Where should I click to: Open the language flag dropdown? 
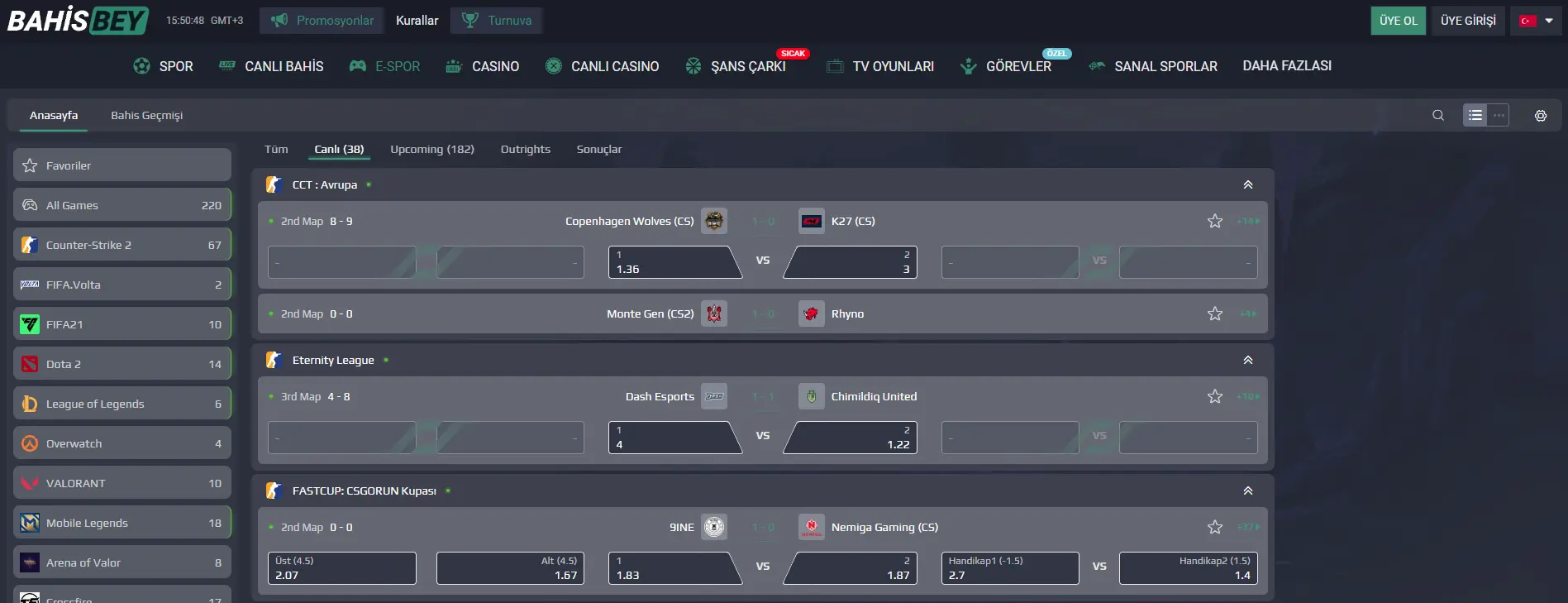tap(1537, 21)
